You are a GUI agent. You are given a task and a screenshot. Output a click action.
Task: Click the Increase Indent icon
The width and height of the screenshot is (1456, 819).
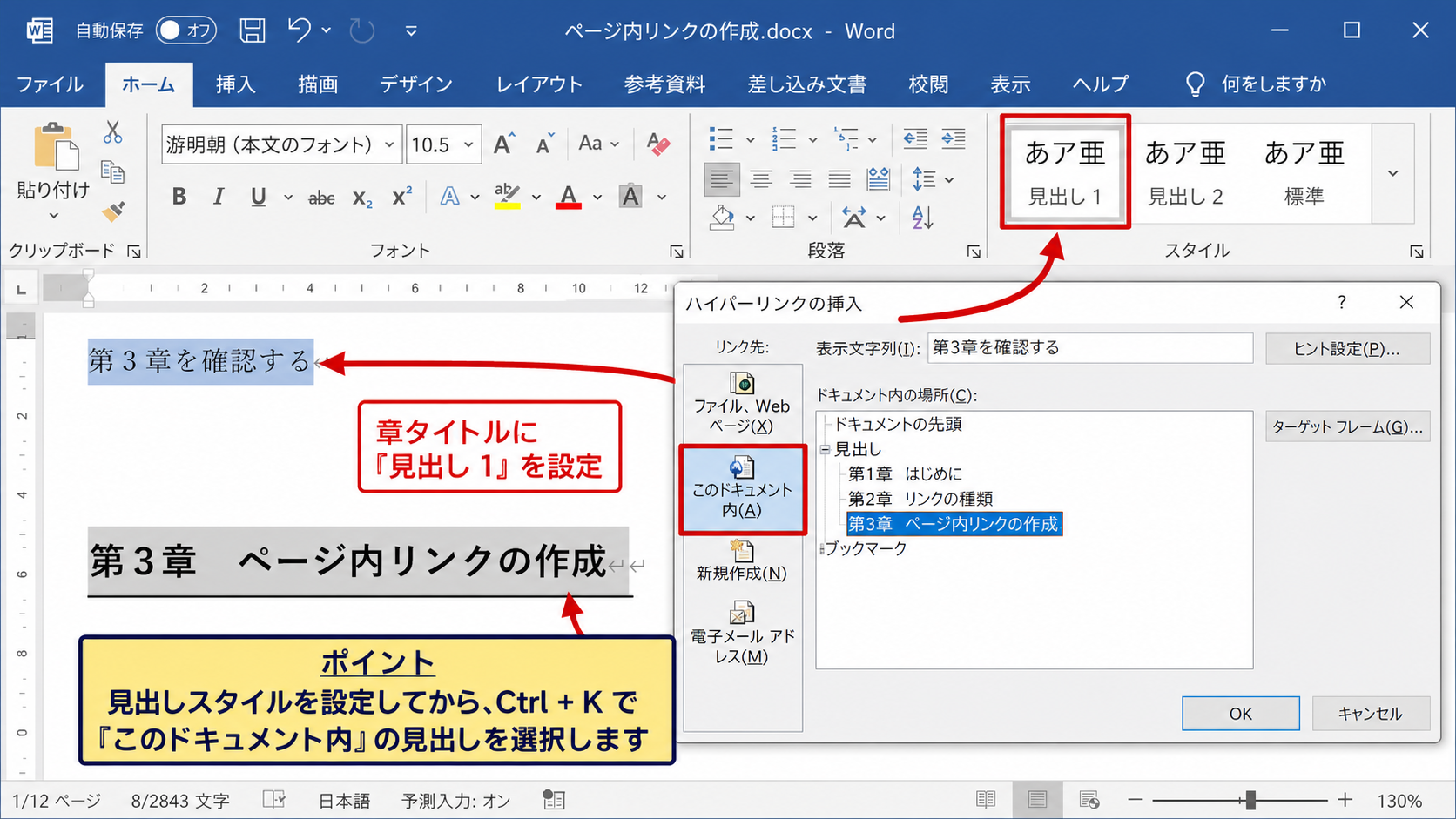tap(954, 138)
